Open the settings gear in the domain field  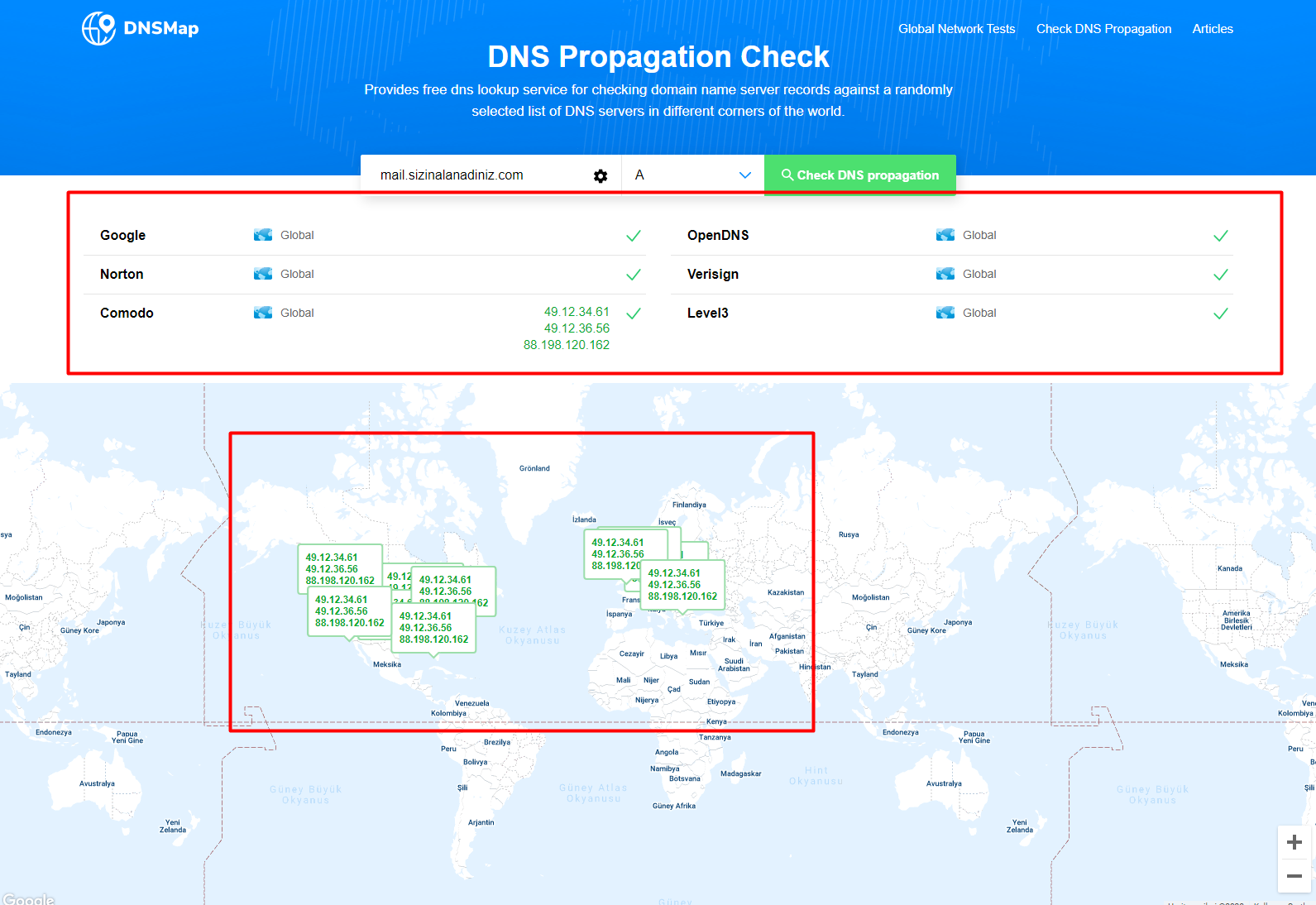(601, 175)
